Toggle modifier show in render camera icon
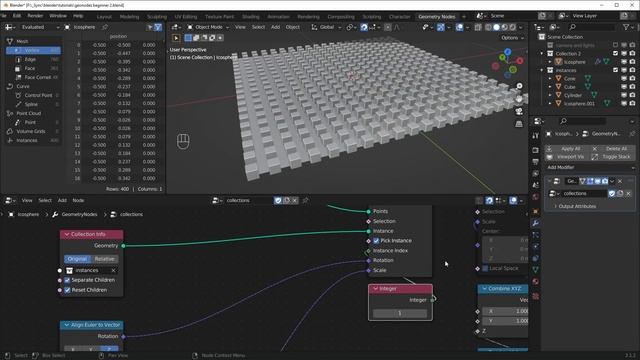Screen dimensions: 640x360 point(605,181)
